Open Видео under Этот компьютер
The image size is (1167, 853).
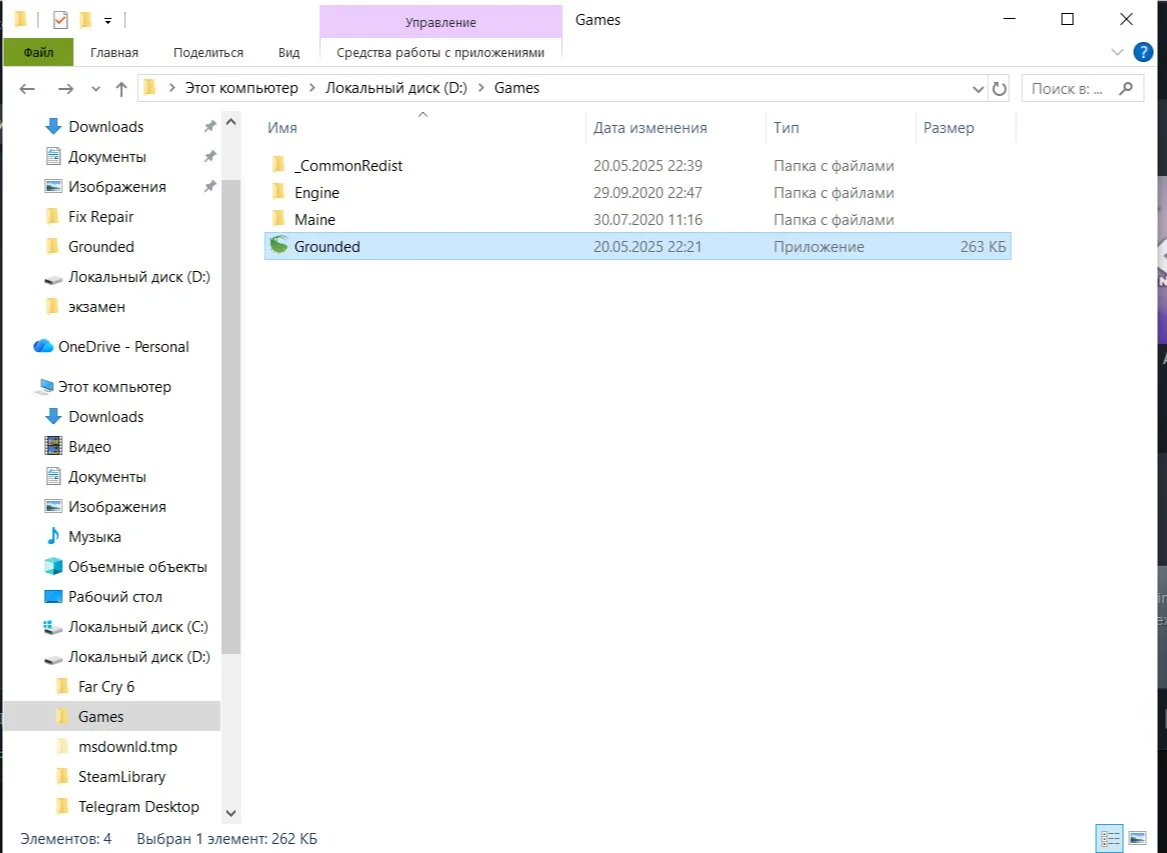pyautogui.click(x=89, y=447)
